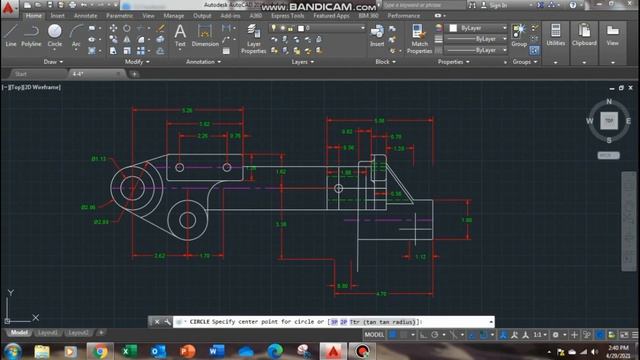Expand the Groups panel
Image resolution: width=640 pixels, height=360 pixels.
pos(525,62)
